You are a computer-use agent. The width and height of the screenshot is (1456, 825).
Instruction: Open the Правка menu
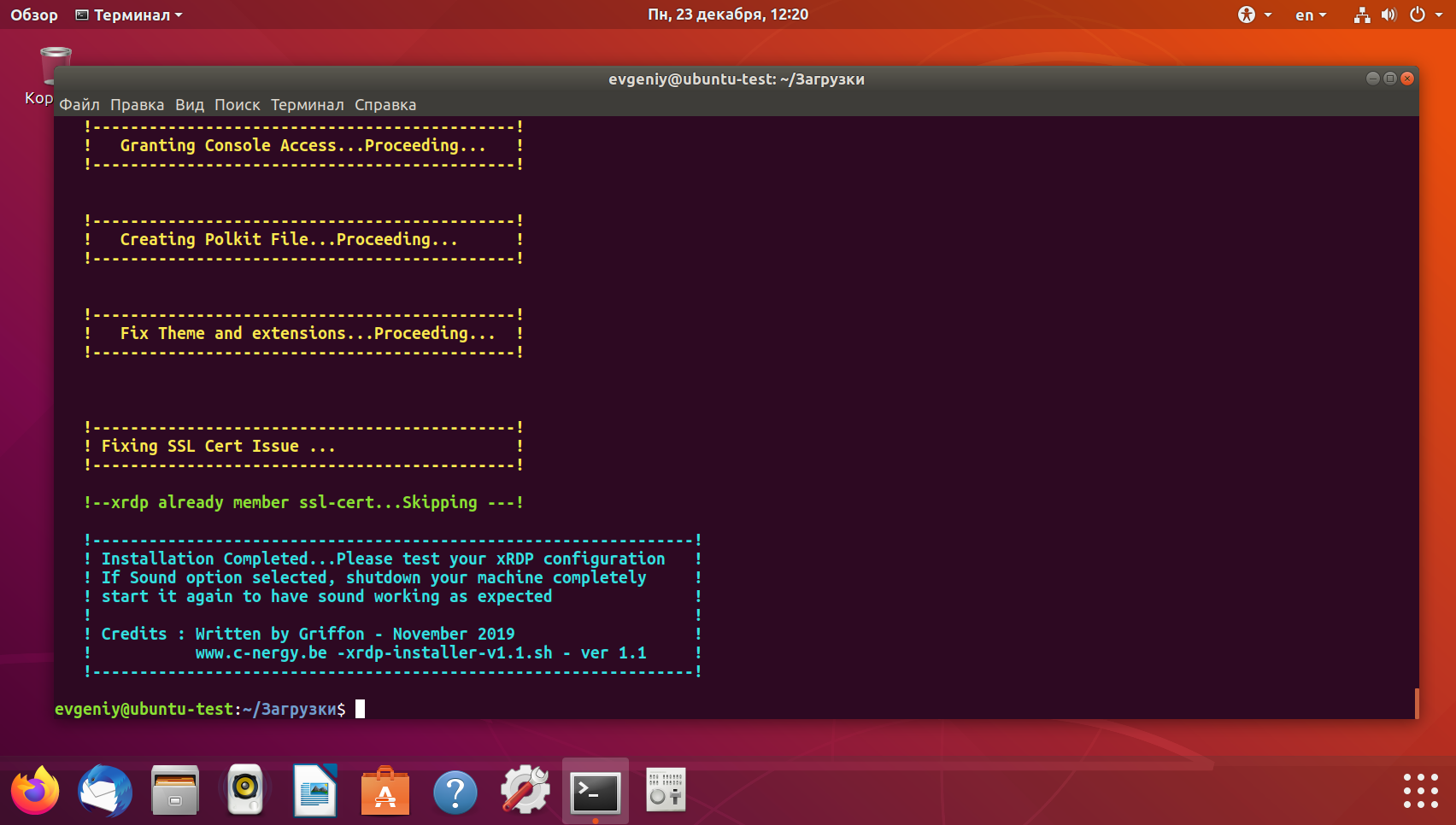137,104
